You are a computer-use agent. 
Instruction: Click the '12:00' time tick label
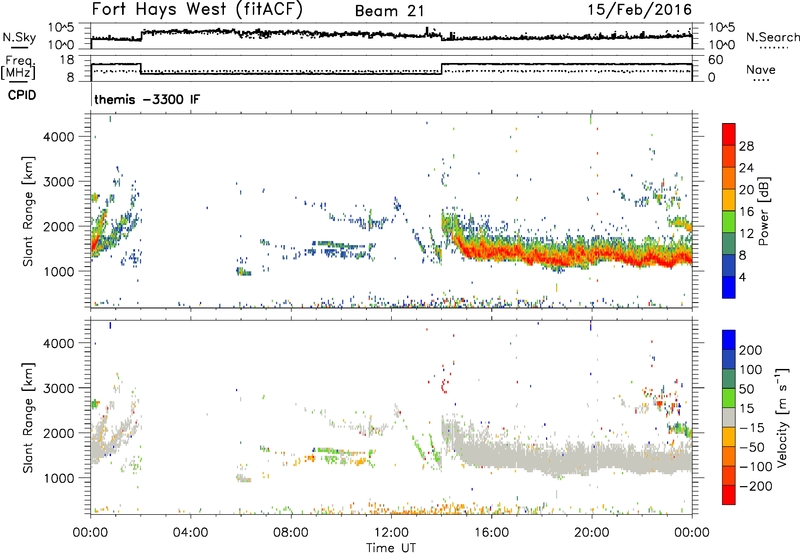(x=391, y=533)
